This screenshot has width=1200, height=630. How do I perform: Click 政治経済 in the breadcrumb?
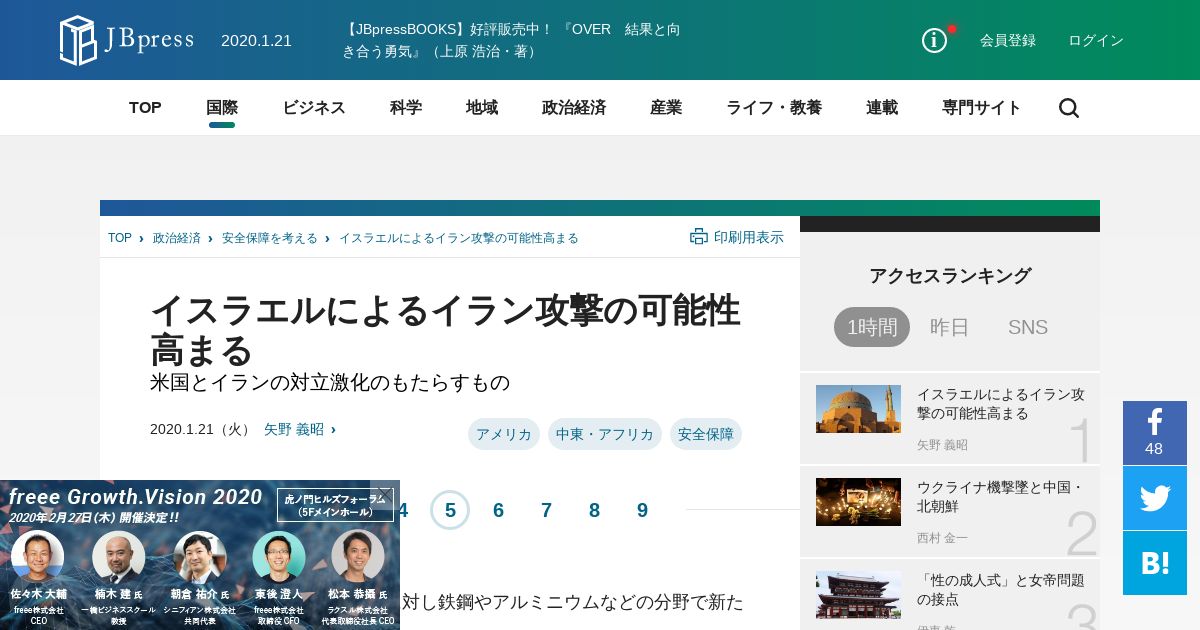pyautogui.click(x=177, y=238)
